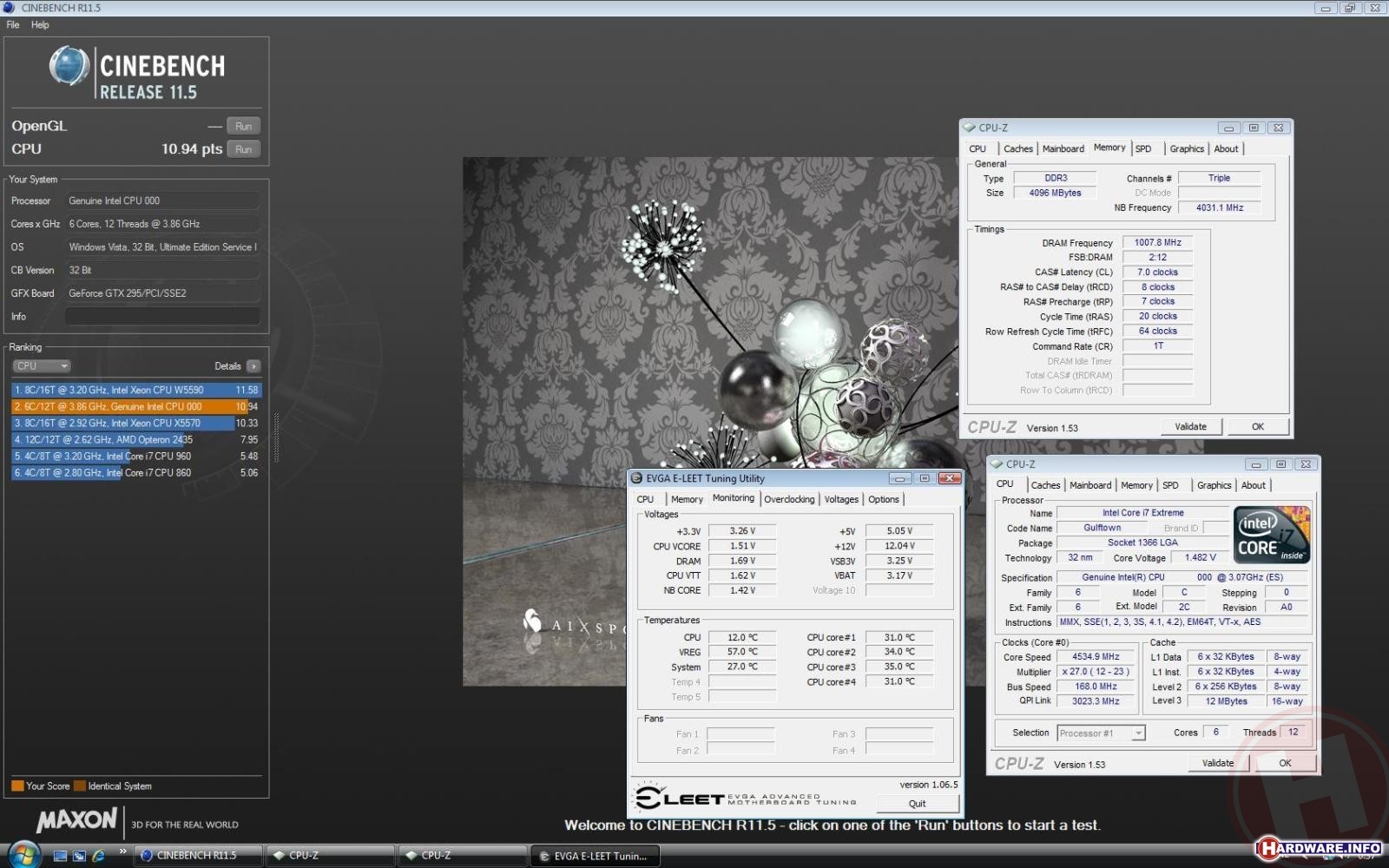Screen dimensions: 1389x868
Task: Click the panel splitter grip handle
Action: [x=276, y=437]
